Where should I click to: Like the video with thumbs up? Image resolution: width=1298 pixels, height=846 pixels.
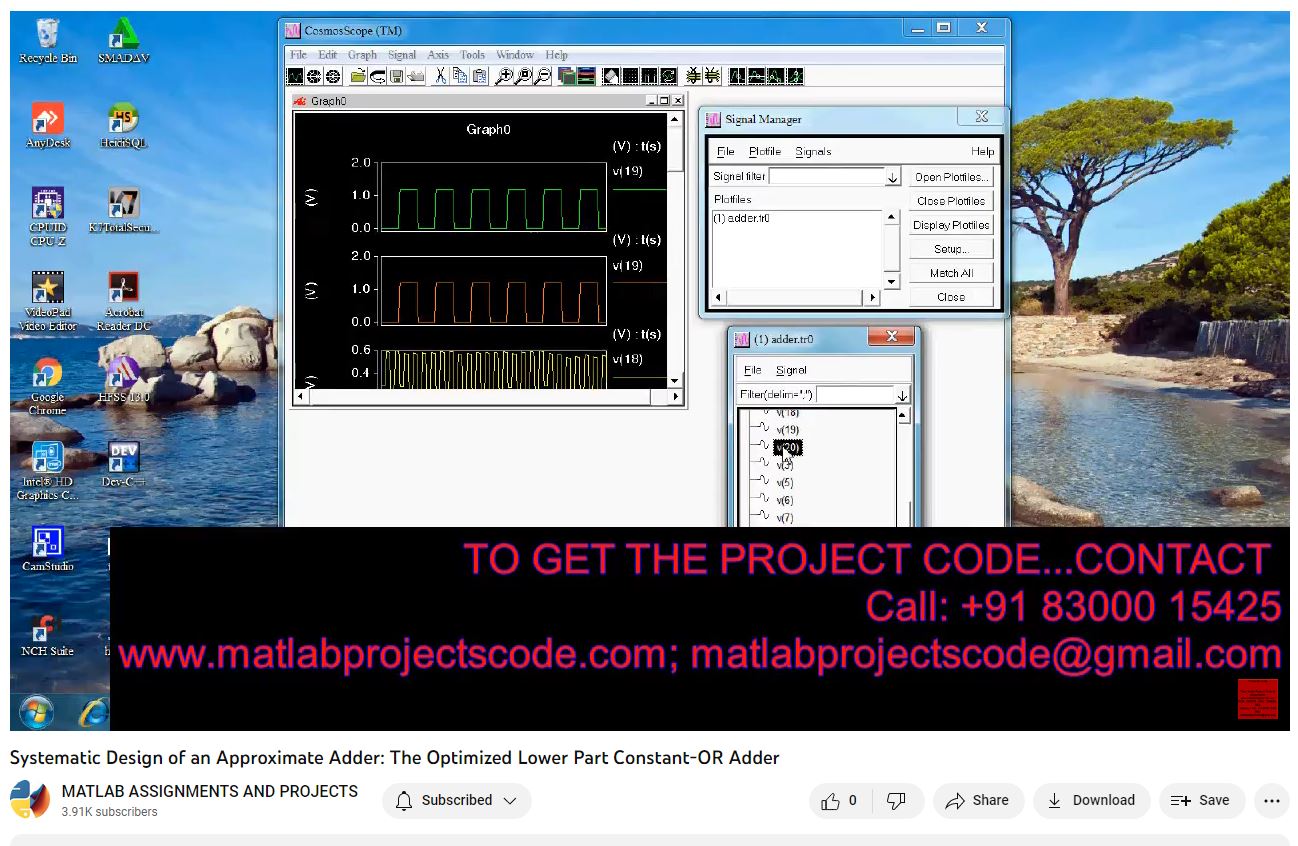pyautogui.click(x=839, y=801)
